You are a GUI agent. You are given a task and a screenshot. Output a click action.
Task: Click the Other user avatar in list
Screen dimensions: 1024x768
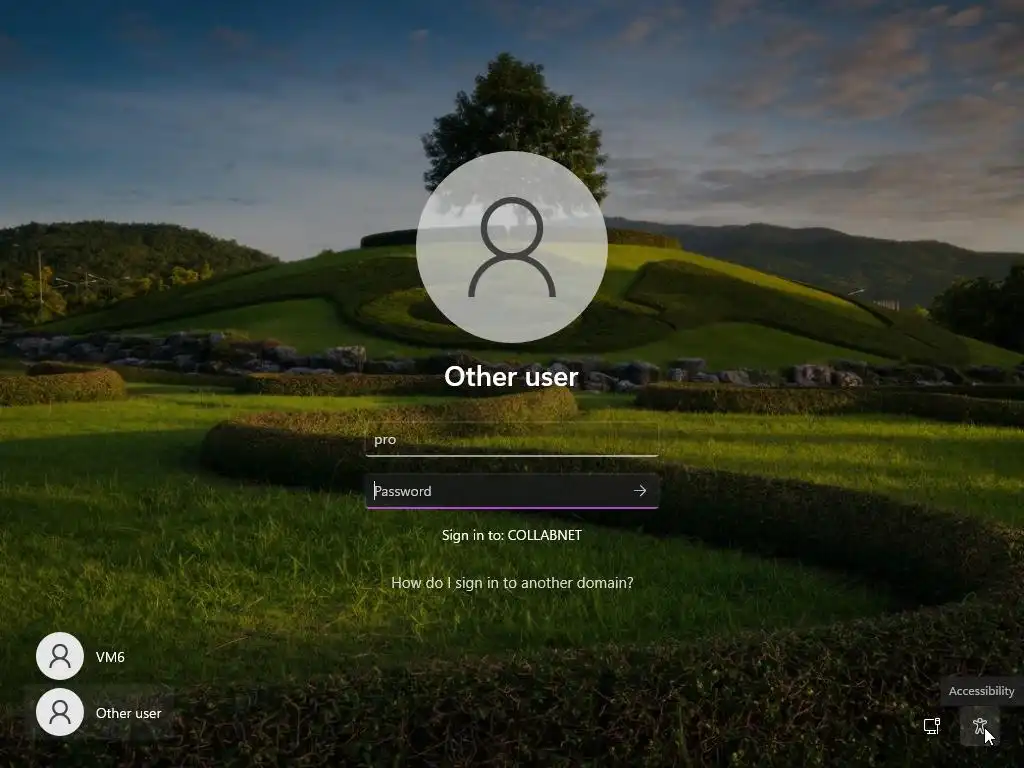point(60,712)
